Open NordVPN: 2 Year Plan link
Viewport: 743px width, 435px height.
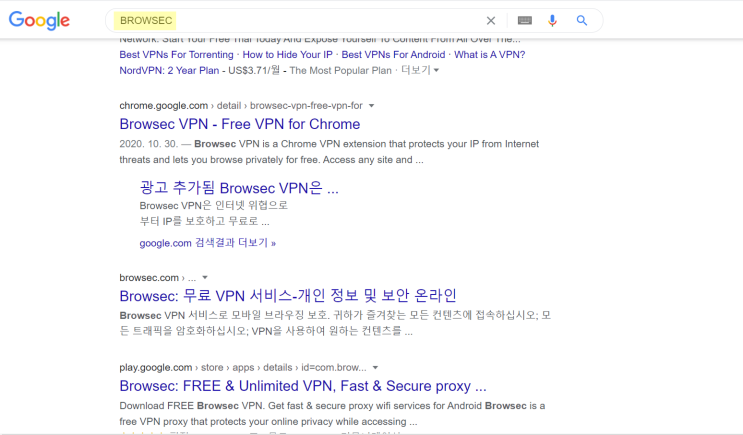[169, 70]
